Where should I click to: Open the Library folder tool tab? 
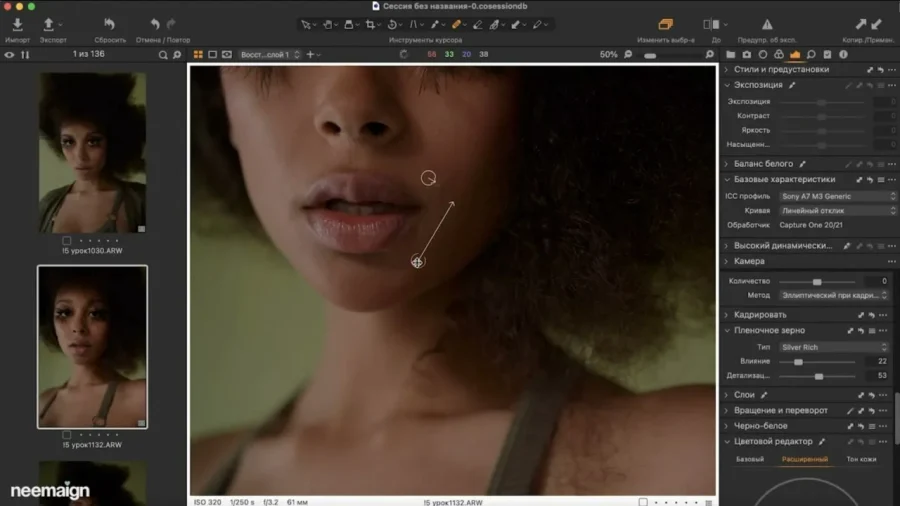730,55
